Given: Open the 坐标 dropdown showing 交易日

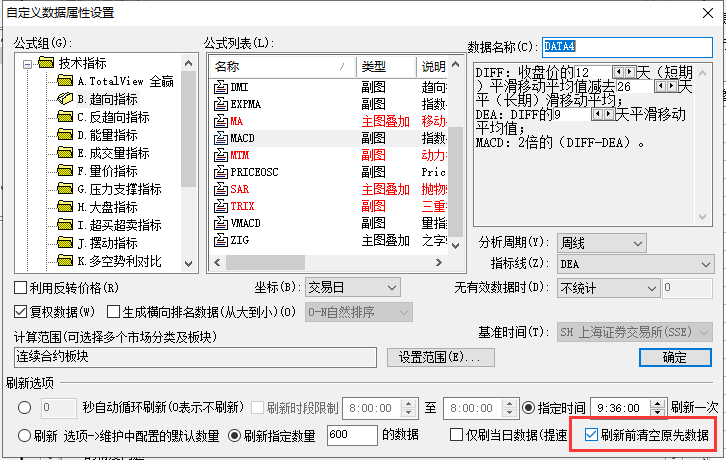Looking at the screenshot, I should click(x=352, y=288).
